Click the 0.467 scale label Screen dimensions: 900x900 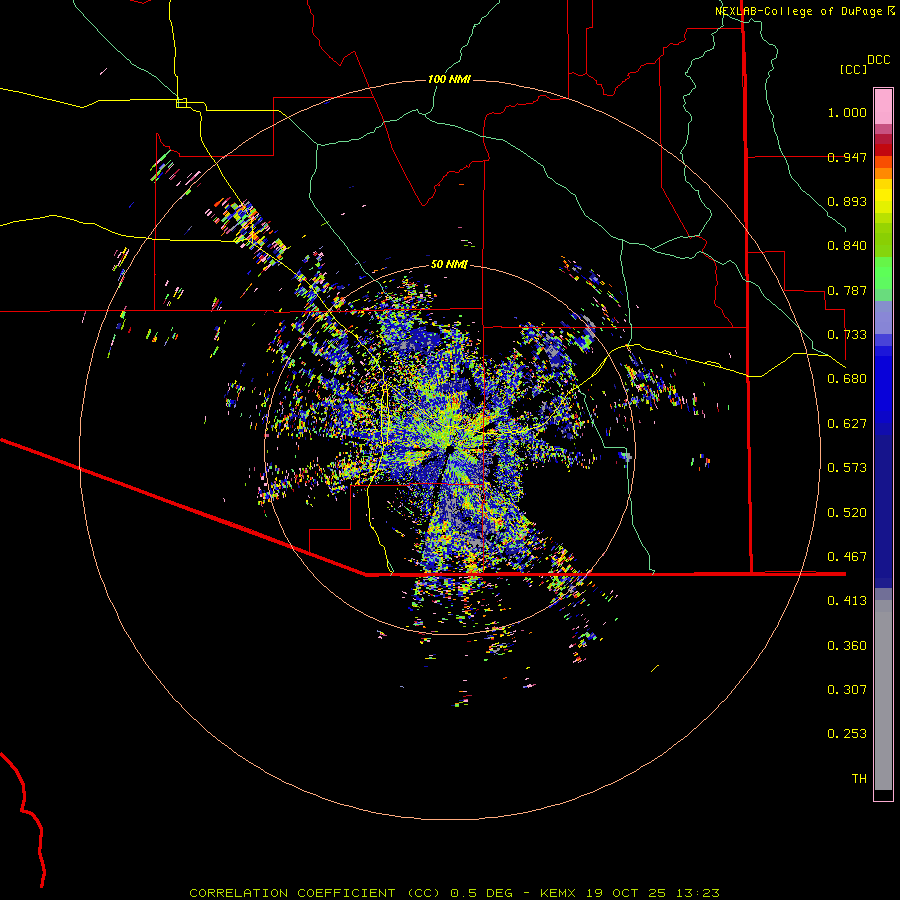(x=847, y=557)
